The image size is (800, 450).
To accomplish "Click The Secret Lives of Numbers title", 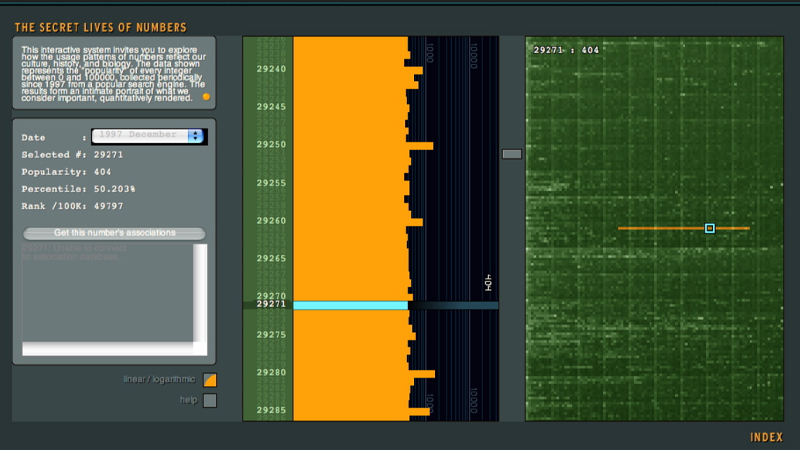I will pyautogui.click(x=100, y=27).
